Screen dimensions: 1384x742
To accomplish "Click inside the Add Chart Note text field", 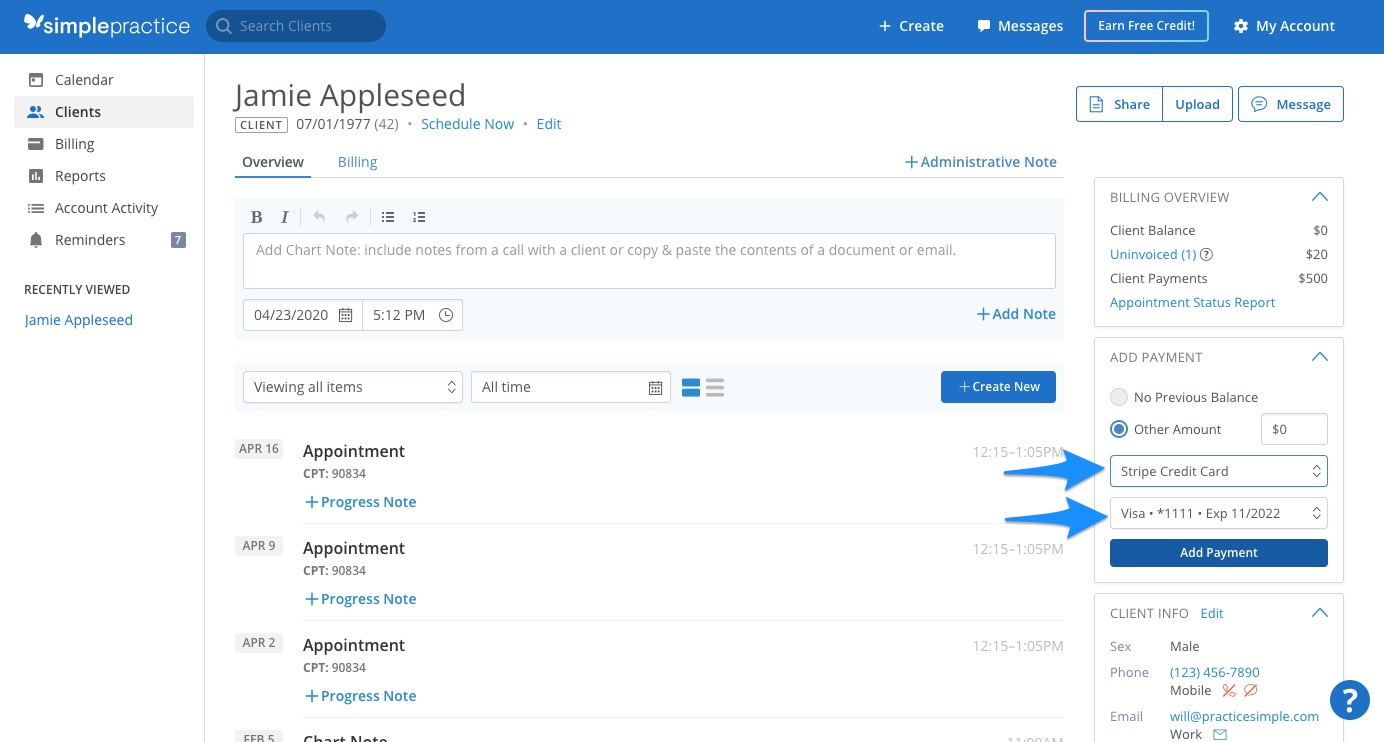I will pyautogui.click(x=649, y=260).
